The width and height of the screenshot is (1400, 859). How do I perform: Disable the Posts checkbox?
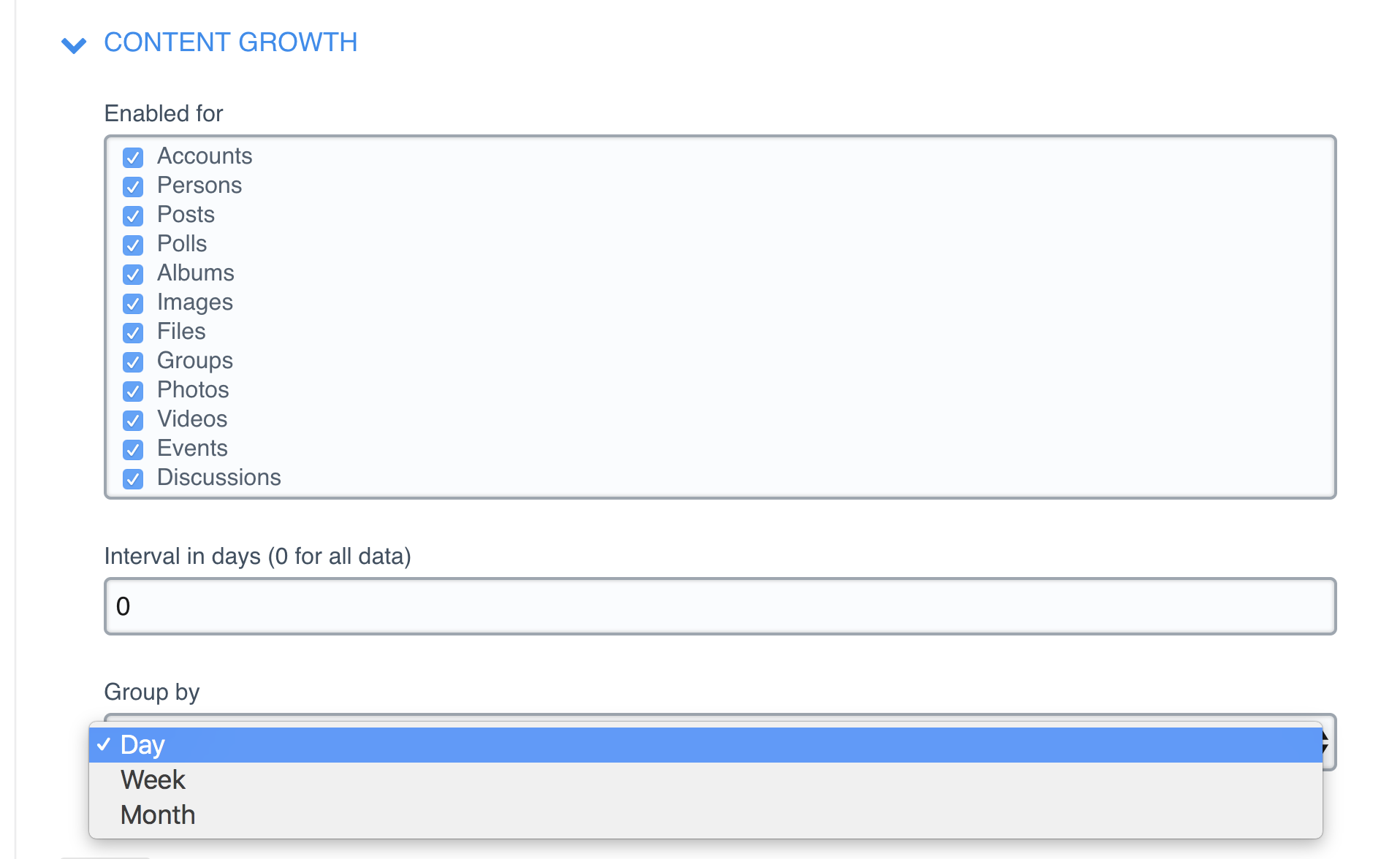tap(133, 215)
